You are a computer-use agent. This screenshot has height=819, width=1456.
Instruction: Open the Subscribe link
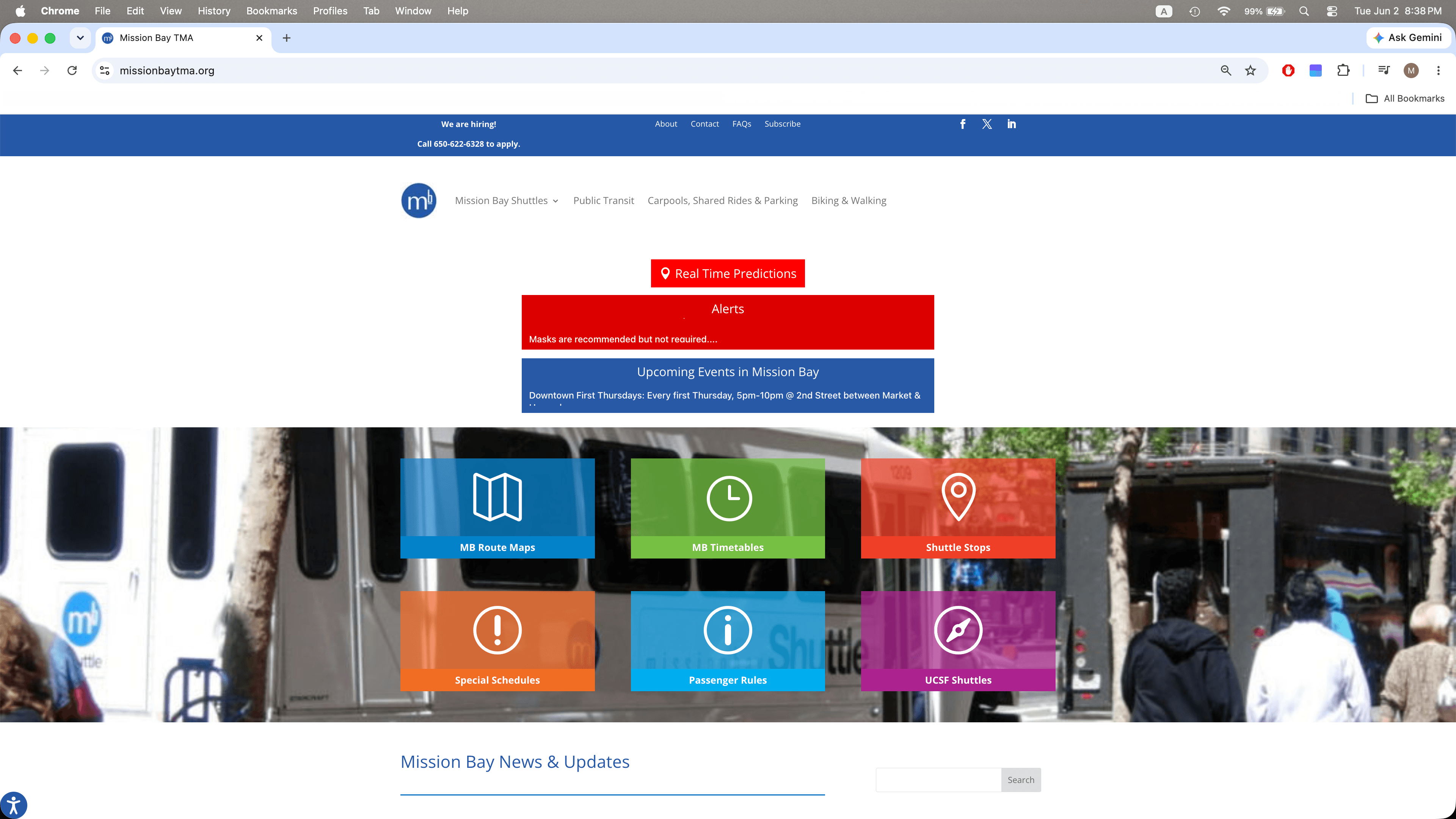(782, 124)
